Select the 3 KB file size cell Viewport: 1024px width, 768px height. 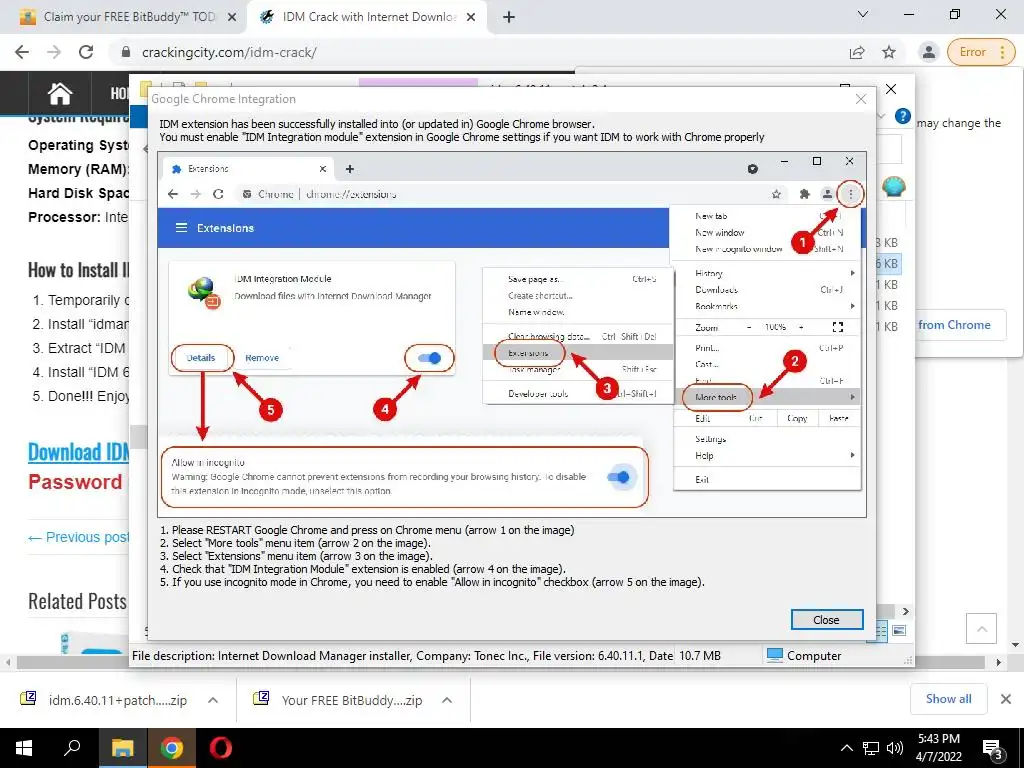pos(888,243)
